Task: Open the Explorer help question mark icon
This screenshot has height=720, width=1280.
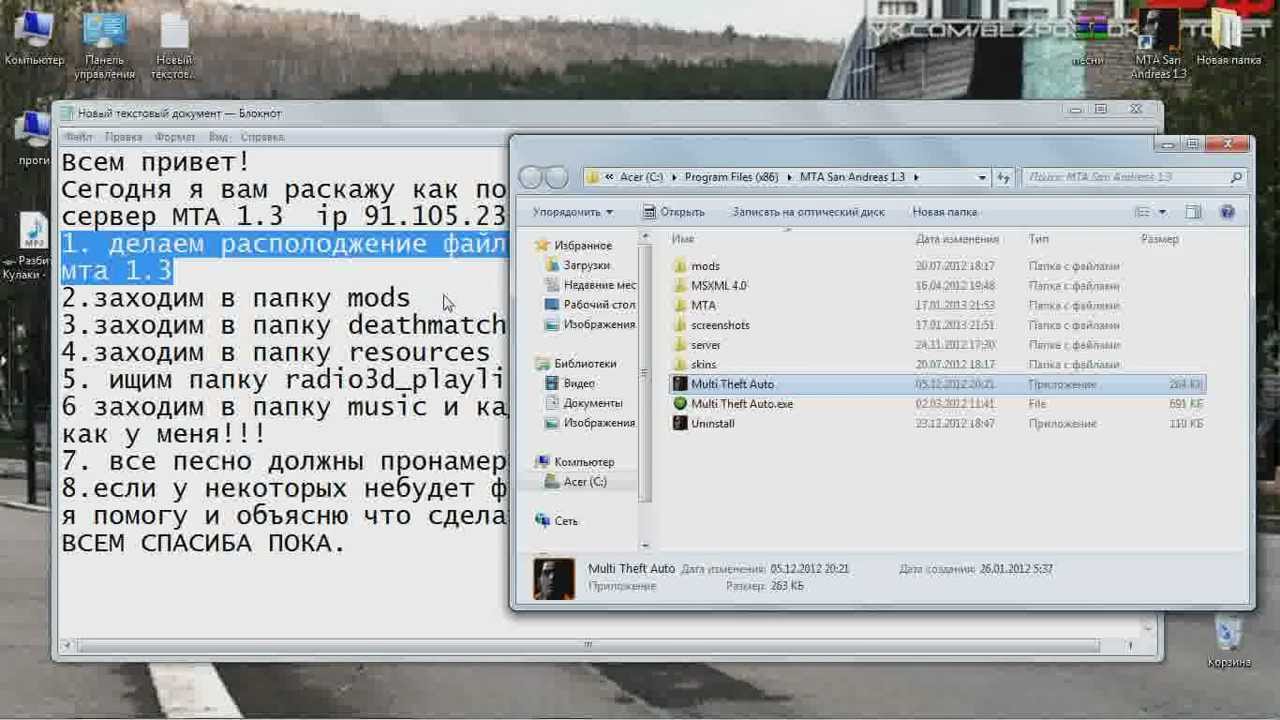Action: click(x=1227, y=212)
